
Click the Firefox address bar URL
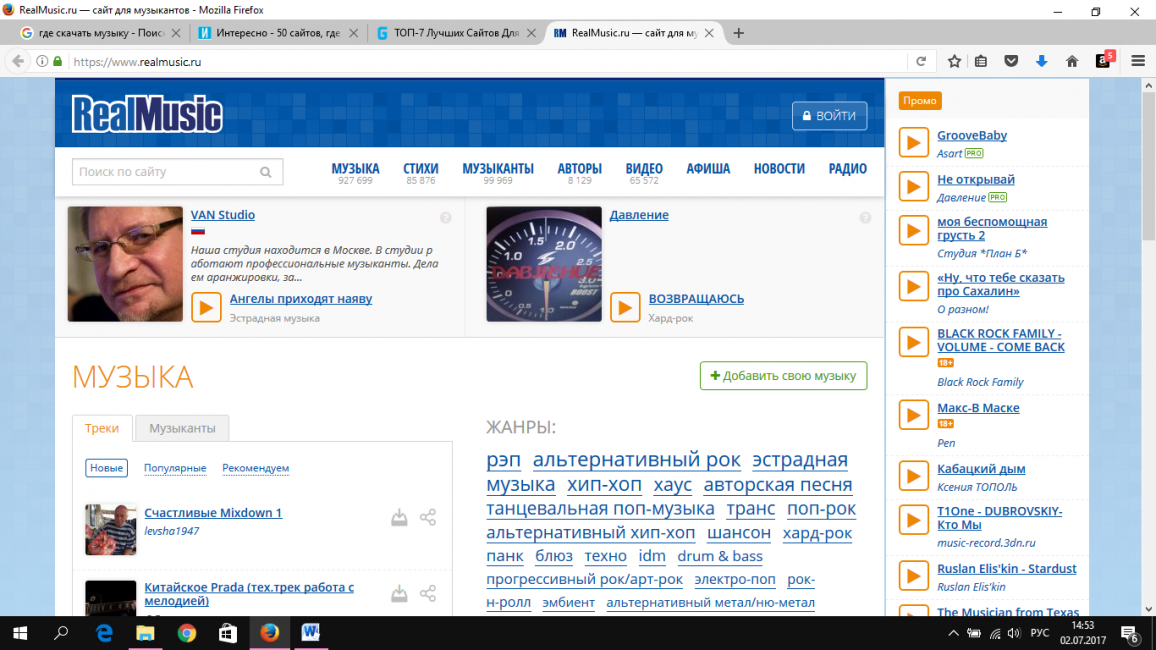(x=137, y=62)
